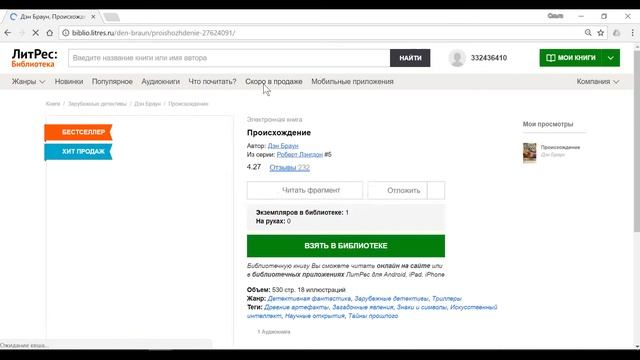This screenshot has height=360, width=640.
Task: Open Научные открытия tag
Action: (314, 316)
